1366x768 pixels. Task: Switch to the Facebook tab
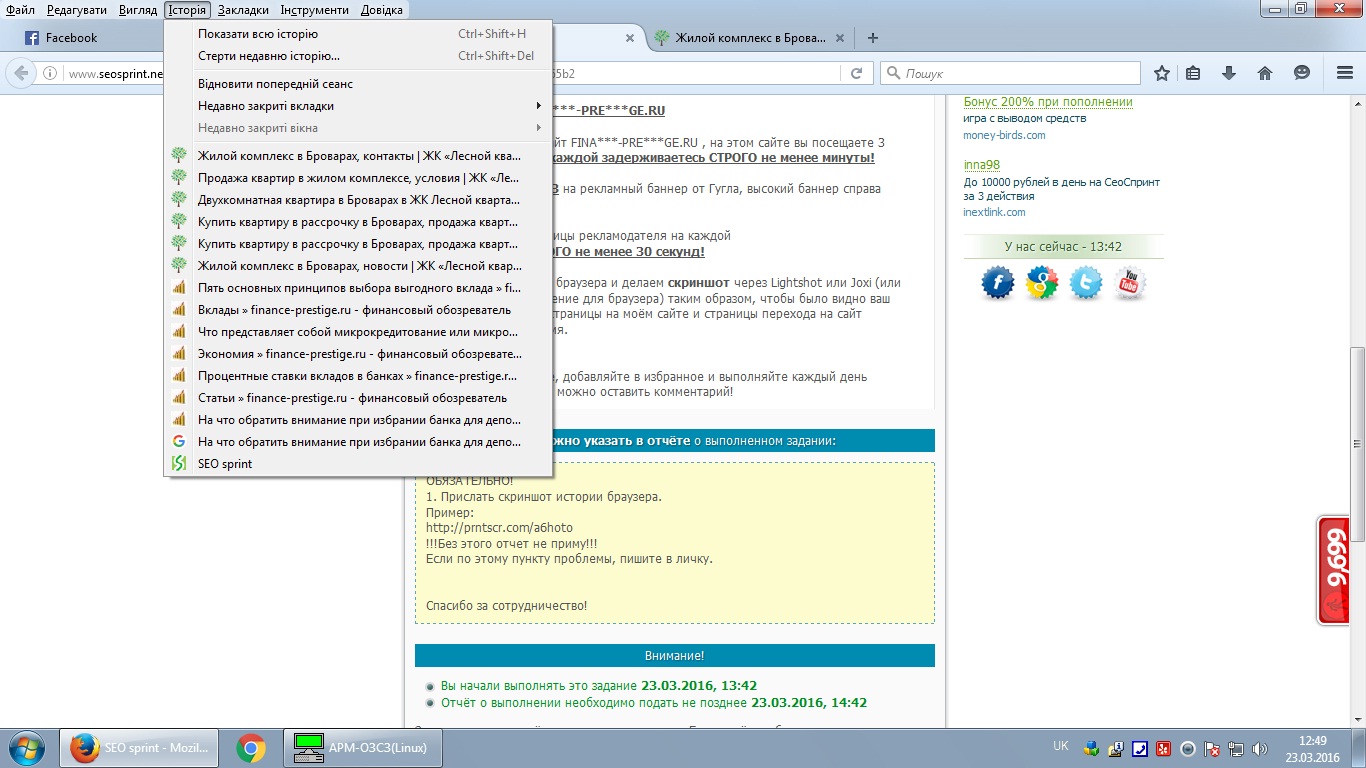(x=85, y=38)
